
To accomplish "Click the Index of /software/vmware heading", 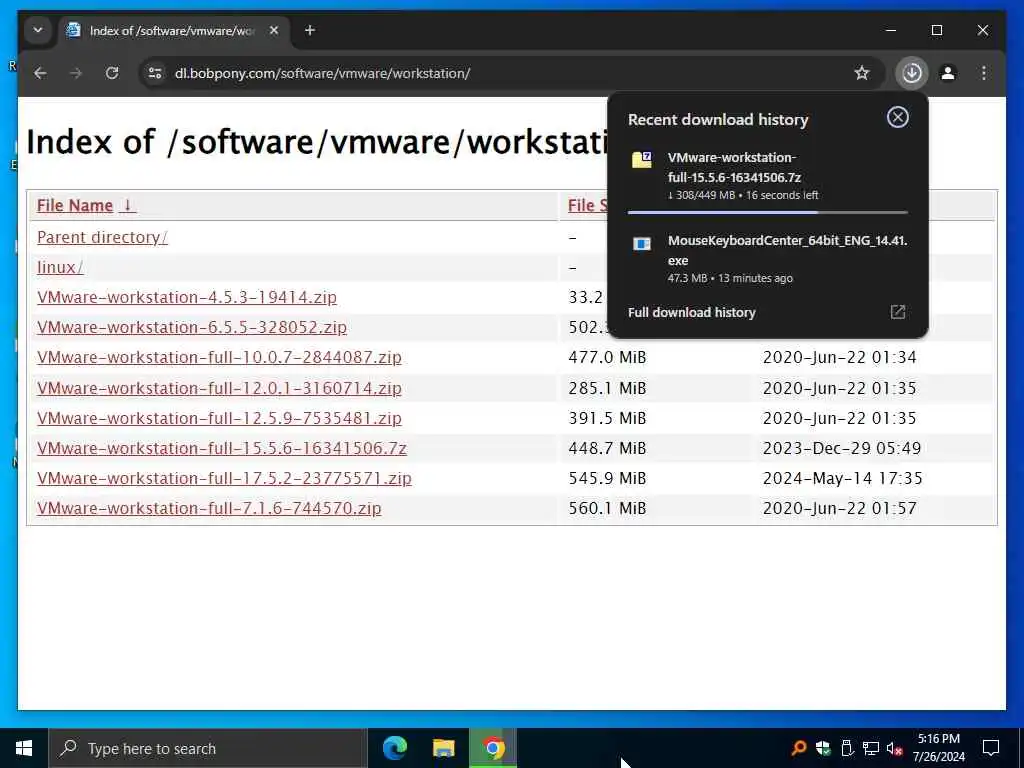I will 317,142.
